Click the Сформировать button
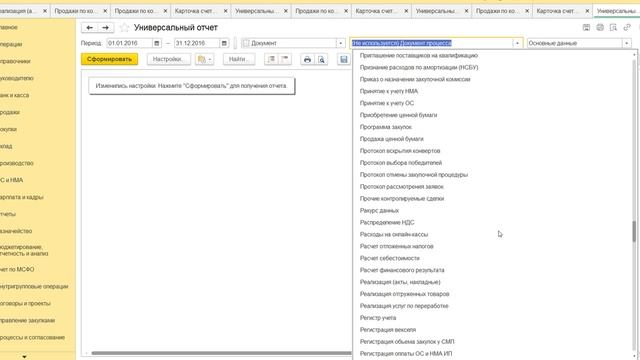Screen dimensions: 640x360 point(109,59)
